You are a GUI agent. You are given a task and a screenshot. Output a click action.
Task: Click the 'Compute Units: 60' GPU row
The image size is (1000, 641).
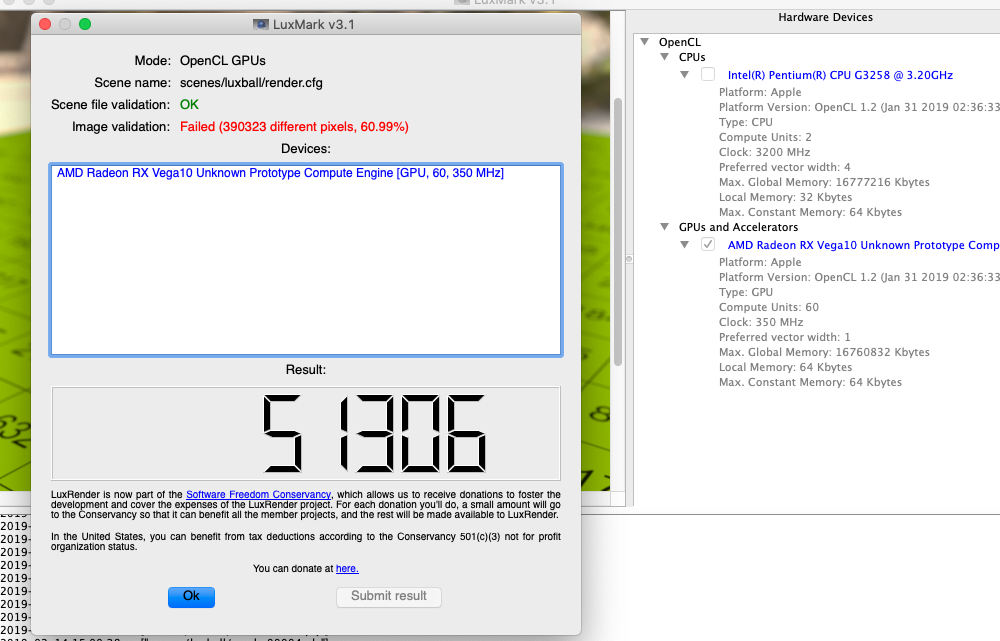coord(768,307)
